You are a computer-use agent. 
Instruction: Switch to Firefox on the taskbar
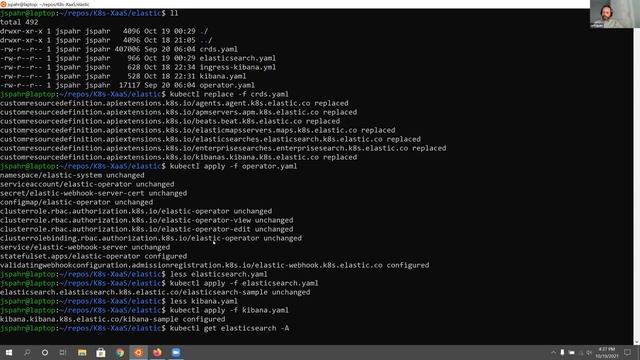157,353
